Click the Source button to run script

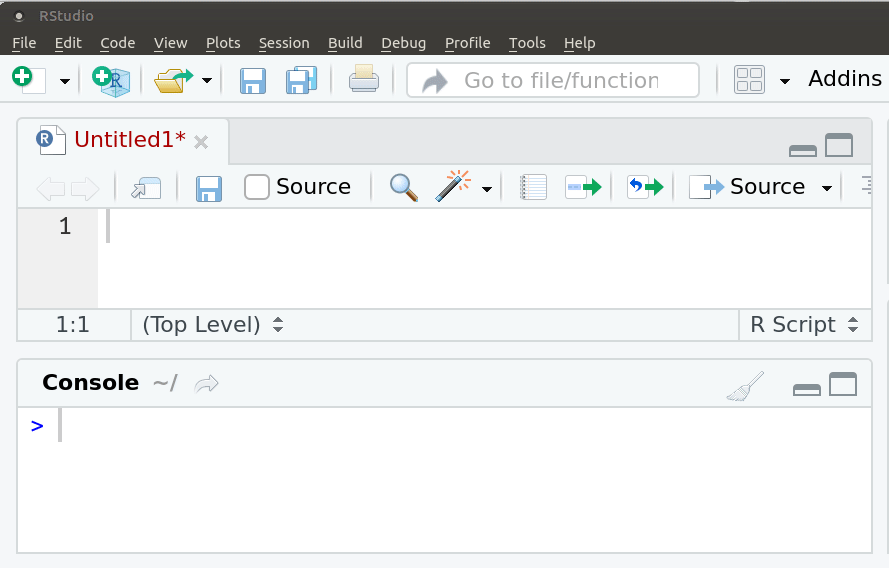click(x=746, y=187)
